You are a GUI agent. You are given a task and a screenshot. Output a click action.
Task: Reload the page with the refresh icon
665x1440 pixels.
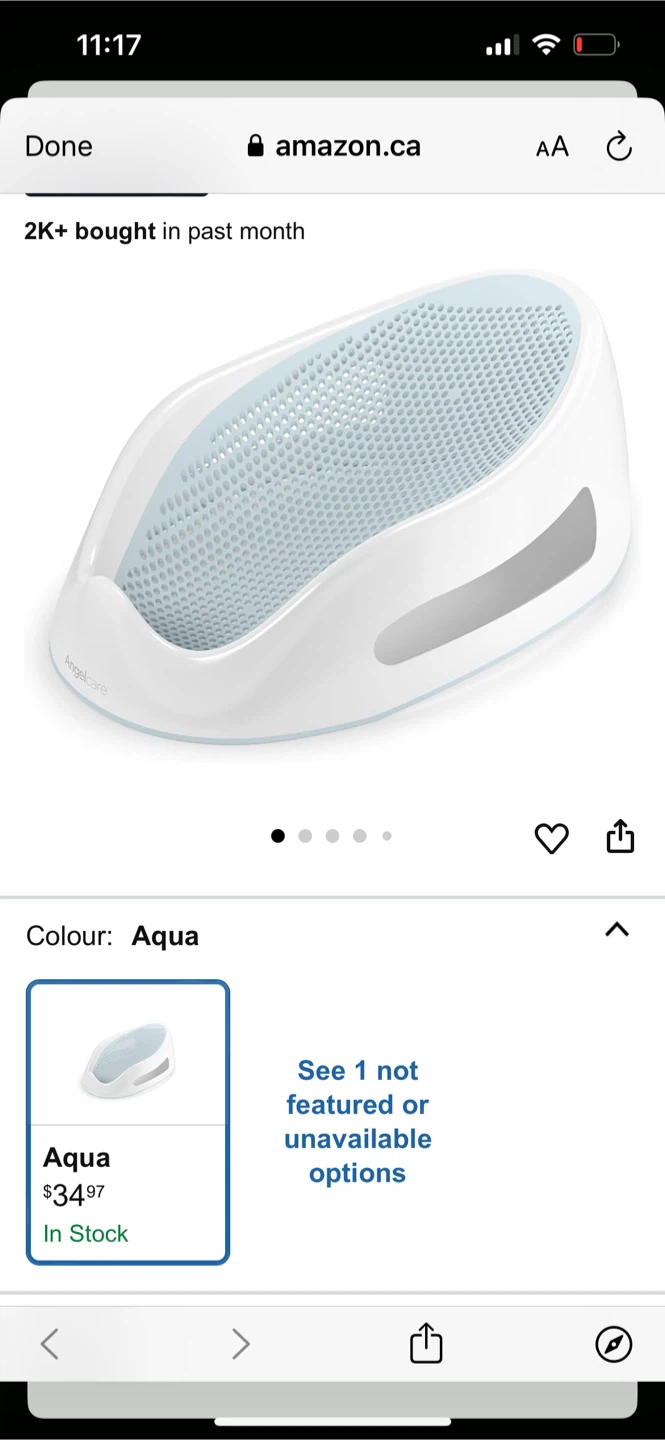619,146
